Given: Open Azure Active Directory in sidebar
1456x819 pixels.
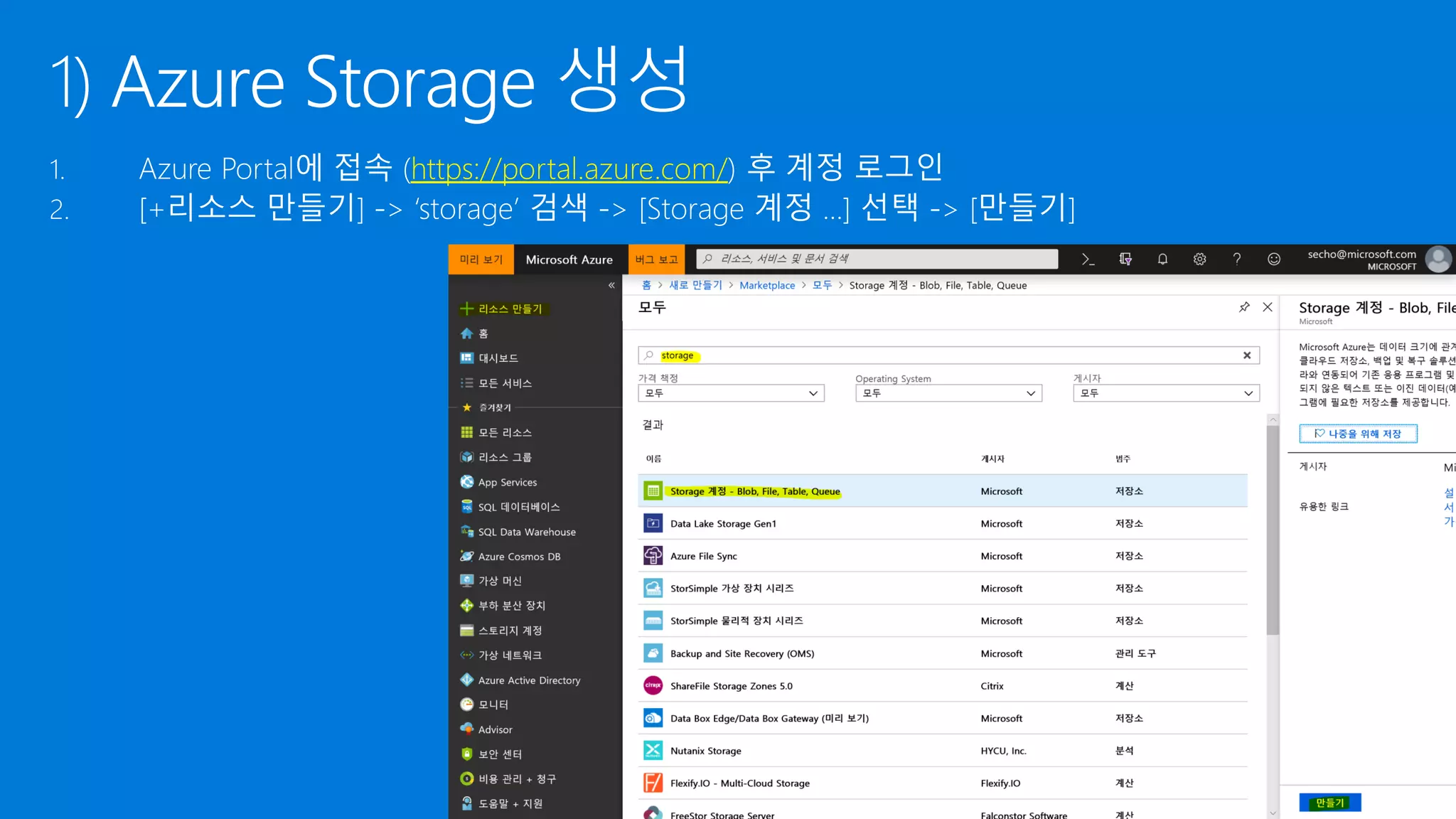Looking at the screenshot, I should tap(520, 680).
